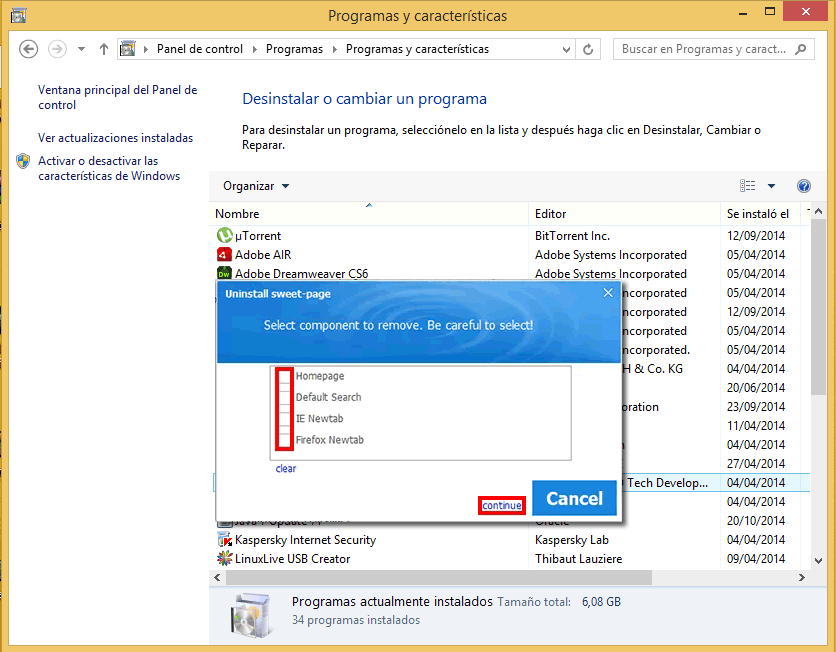This screenshot has height=652, width=836.
Task: Click the Adobe AIR program icon
Action: coord(224,254)
